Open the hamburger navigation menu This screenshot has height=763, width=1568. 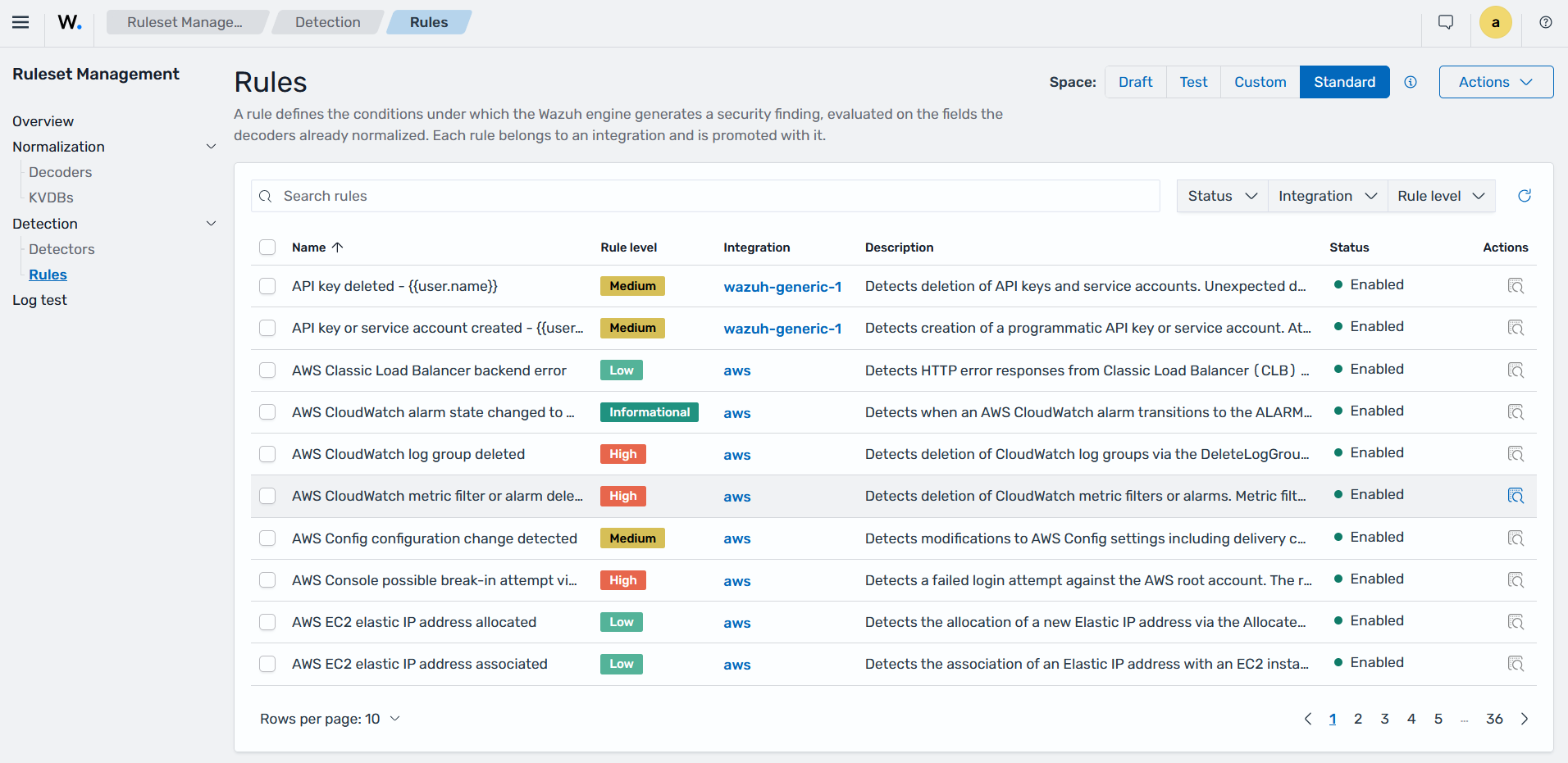coord(21,22)
